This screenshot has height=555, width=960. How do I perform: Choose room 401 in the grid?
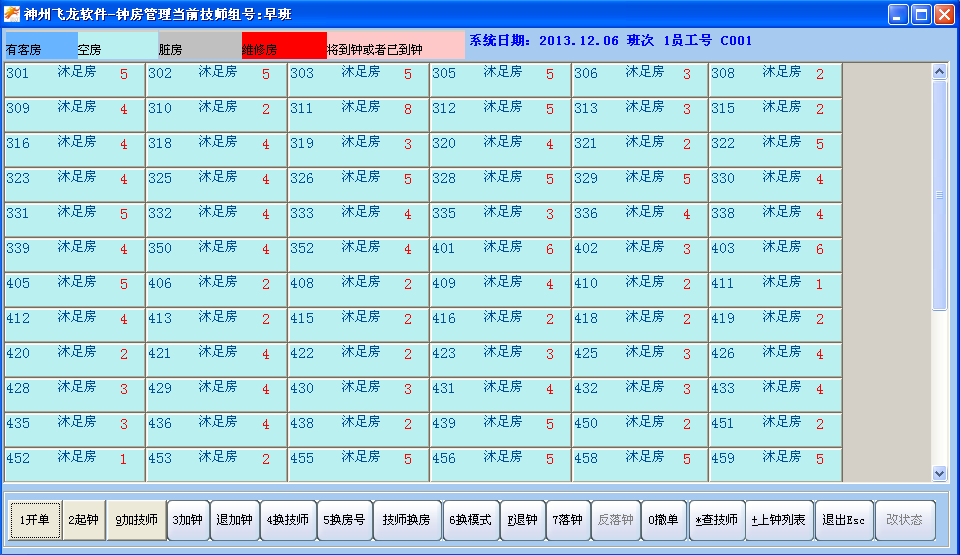[x=500, y=255]
